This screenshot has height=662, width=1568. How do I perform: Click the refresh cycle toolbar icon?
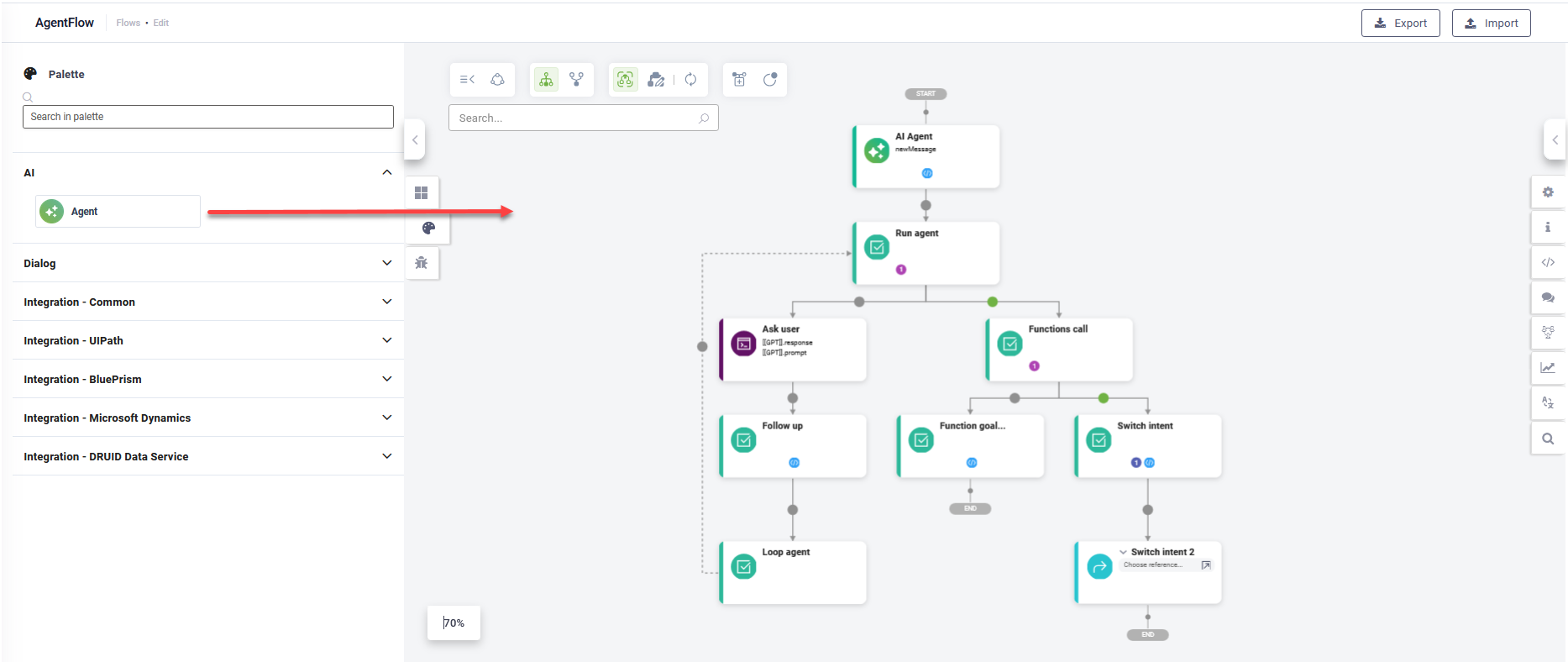690,80
